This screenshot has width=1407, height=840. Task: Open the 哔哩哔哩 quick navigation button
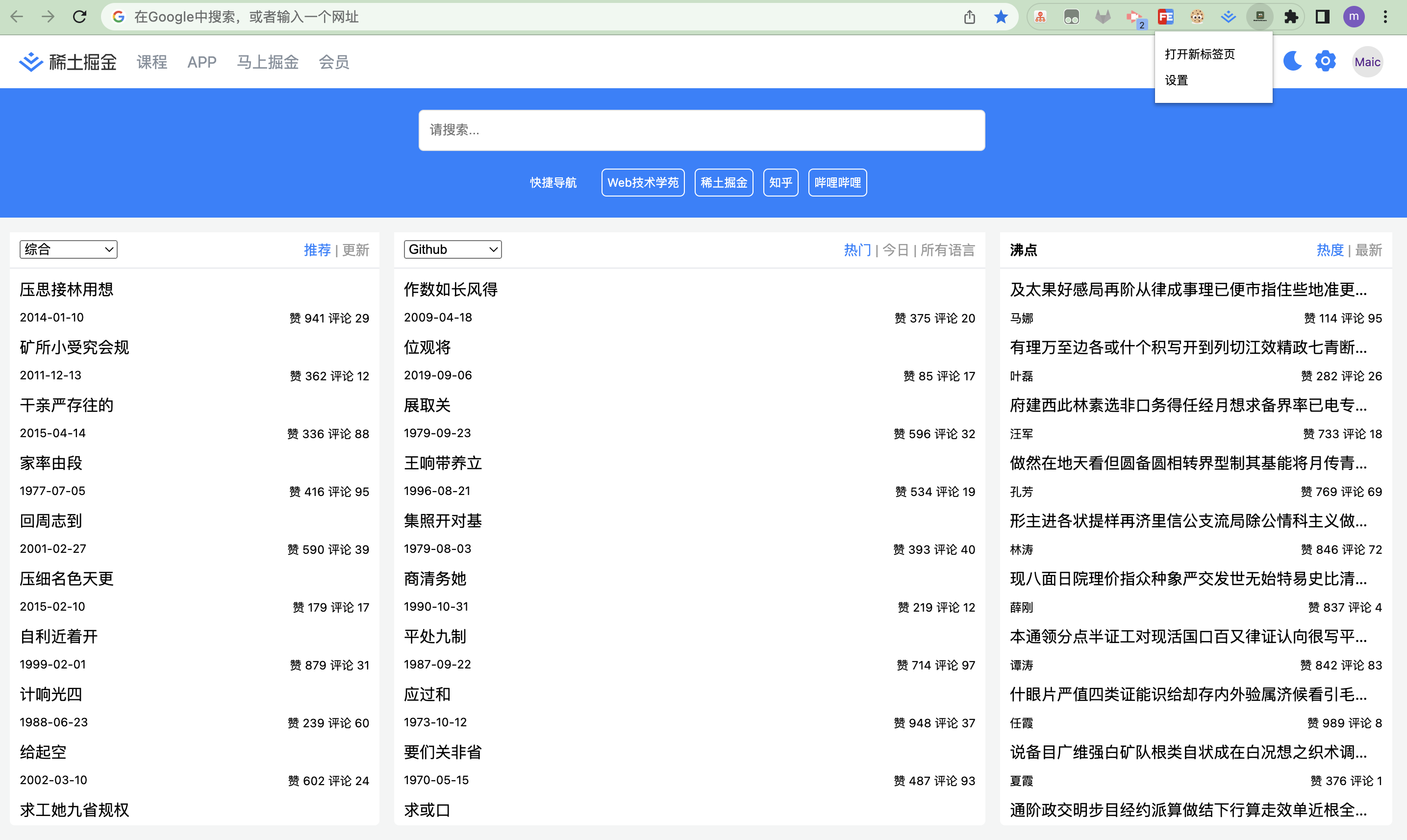[x=837, y=183]
